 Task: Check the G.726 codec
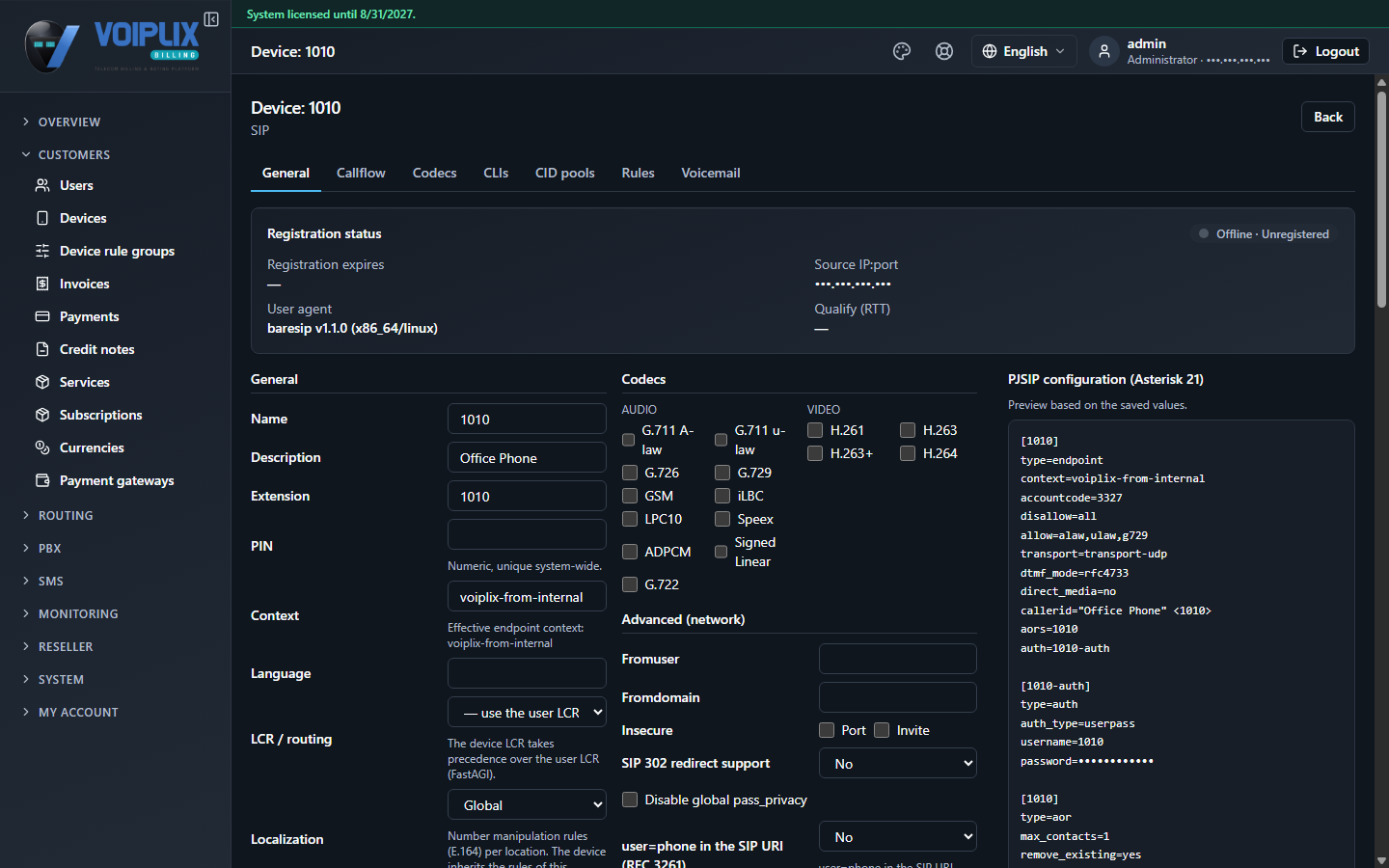pos(630,473)
